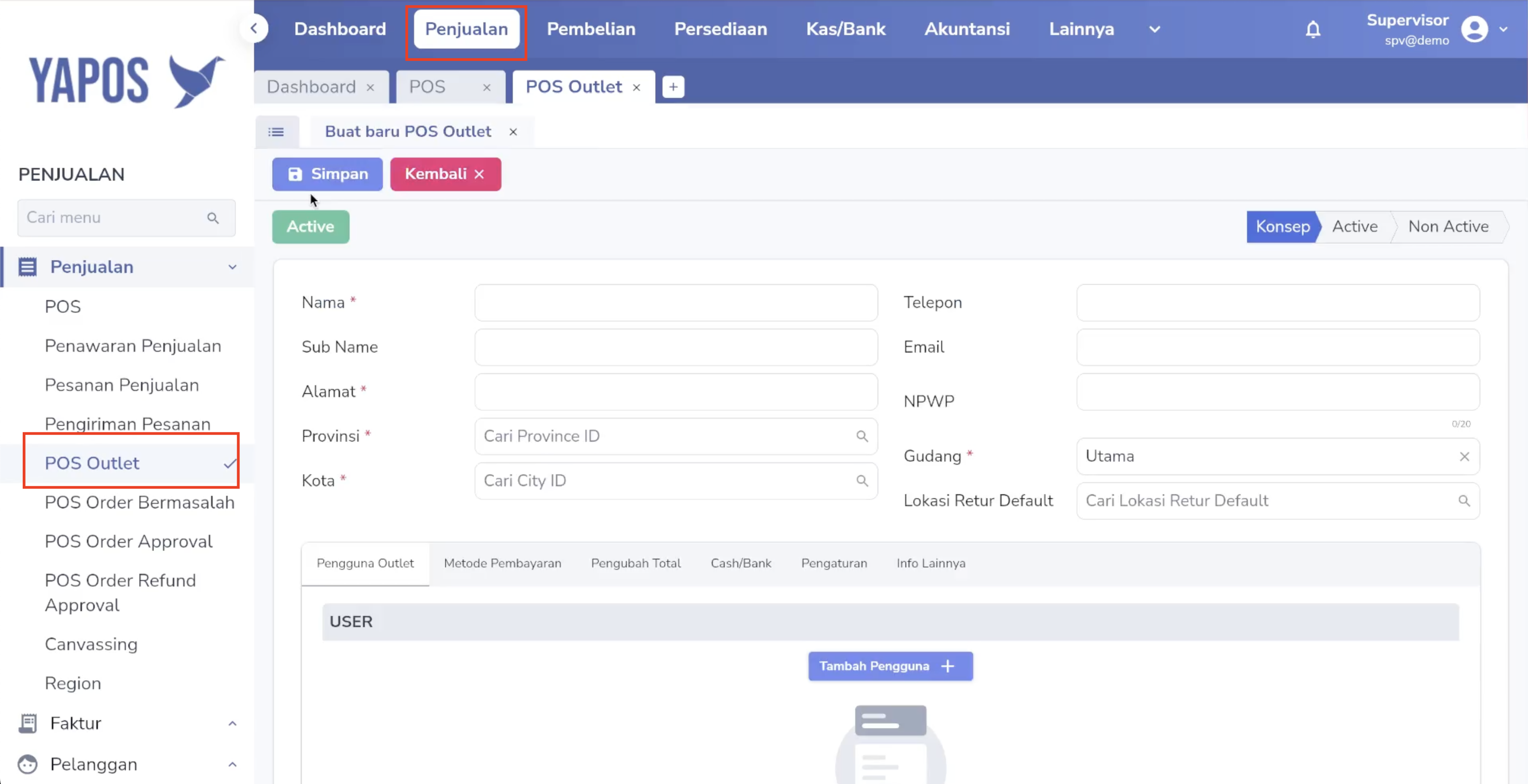Image resolution: width=1528 pixels, height=784 pixels.
Task: Open the Persediaan top menu
Action: [720, 29]
